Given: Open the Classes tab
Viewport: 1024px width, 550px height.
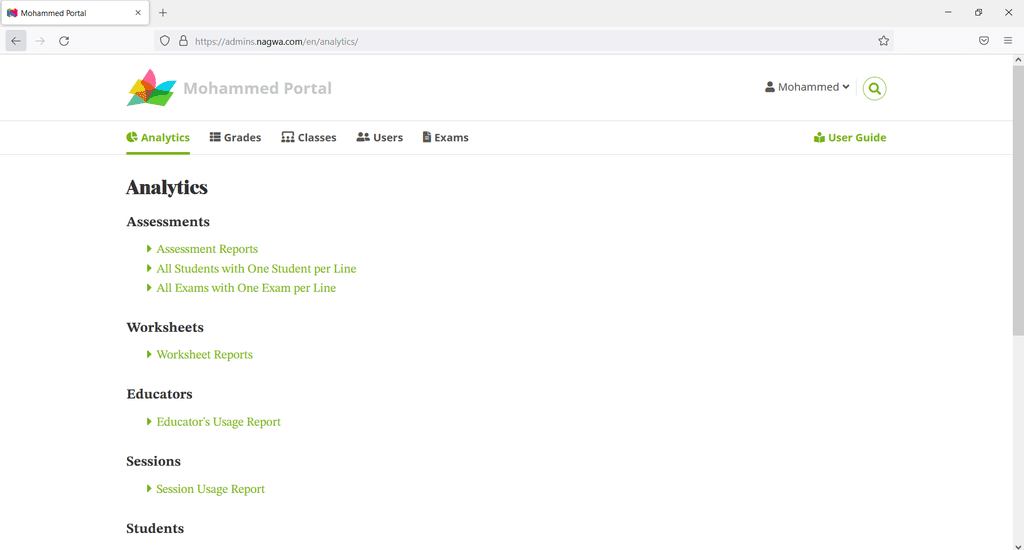Looking at the screenshot, I should pyautogui.click(x=308, y=138).
